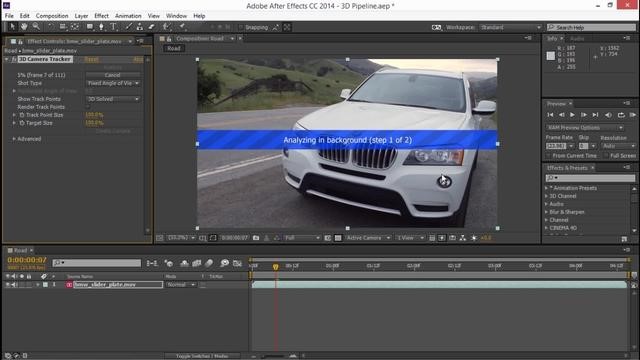
Task: Open the Composition menu
Action: click(52, 16)
